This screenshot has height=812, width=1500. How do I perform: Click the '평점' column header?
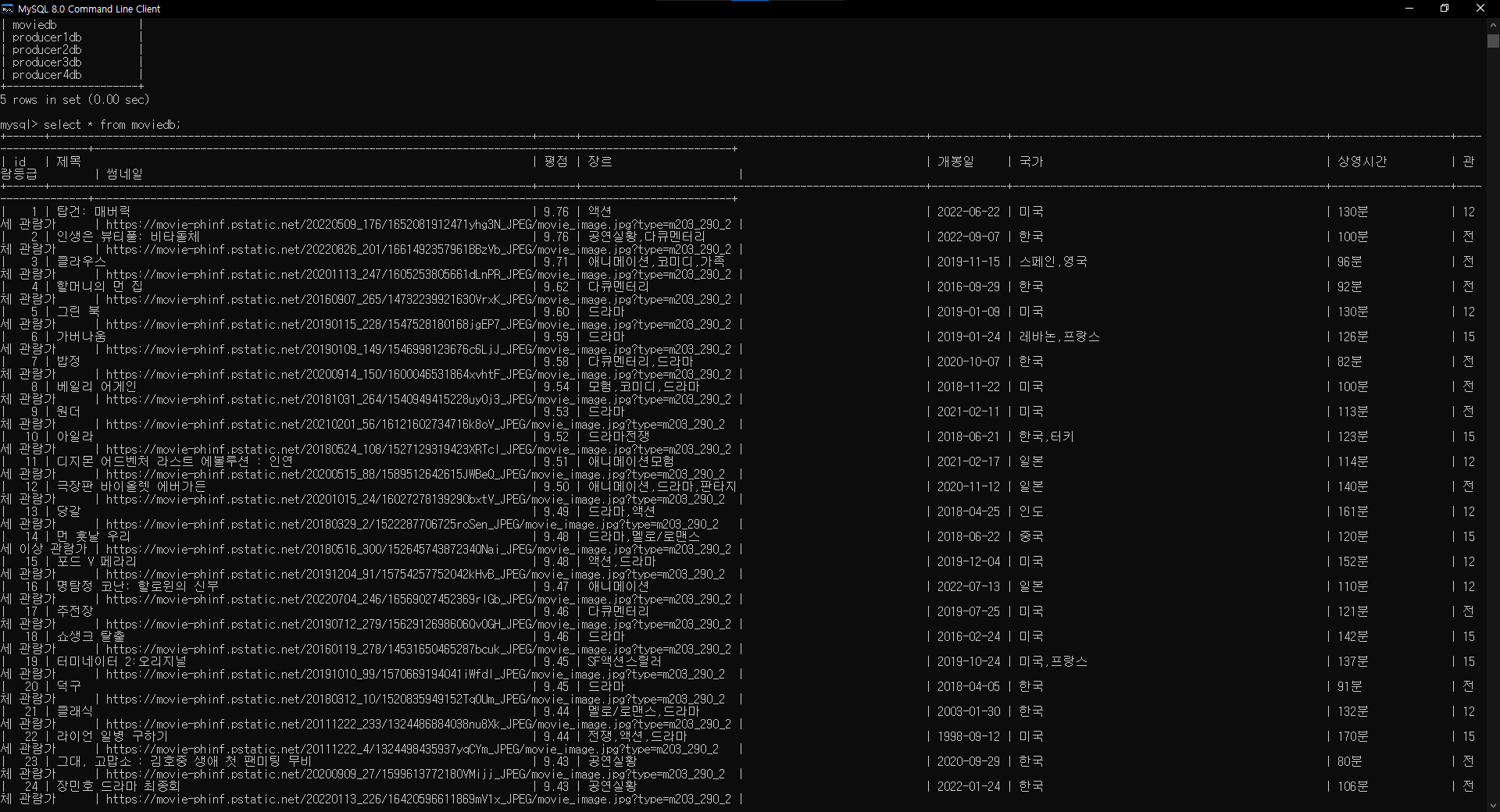[x=556, y=162]
